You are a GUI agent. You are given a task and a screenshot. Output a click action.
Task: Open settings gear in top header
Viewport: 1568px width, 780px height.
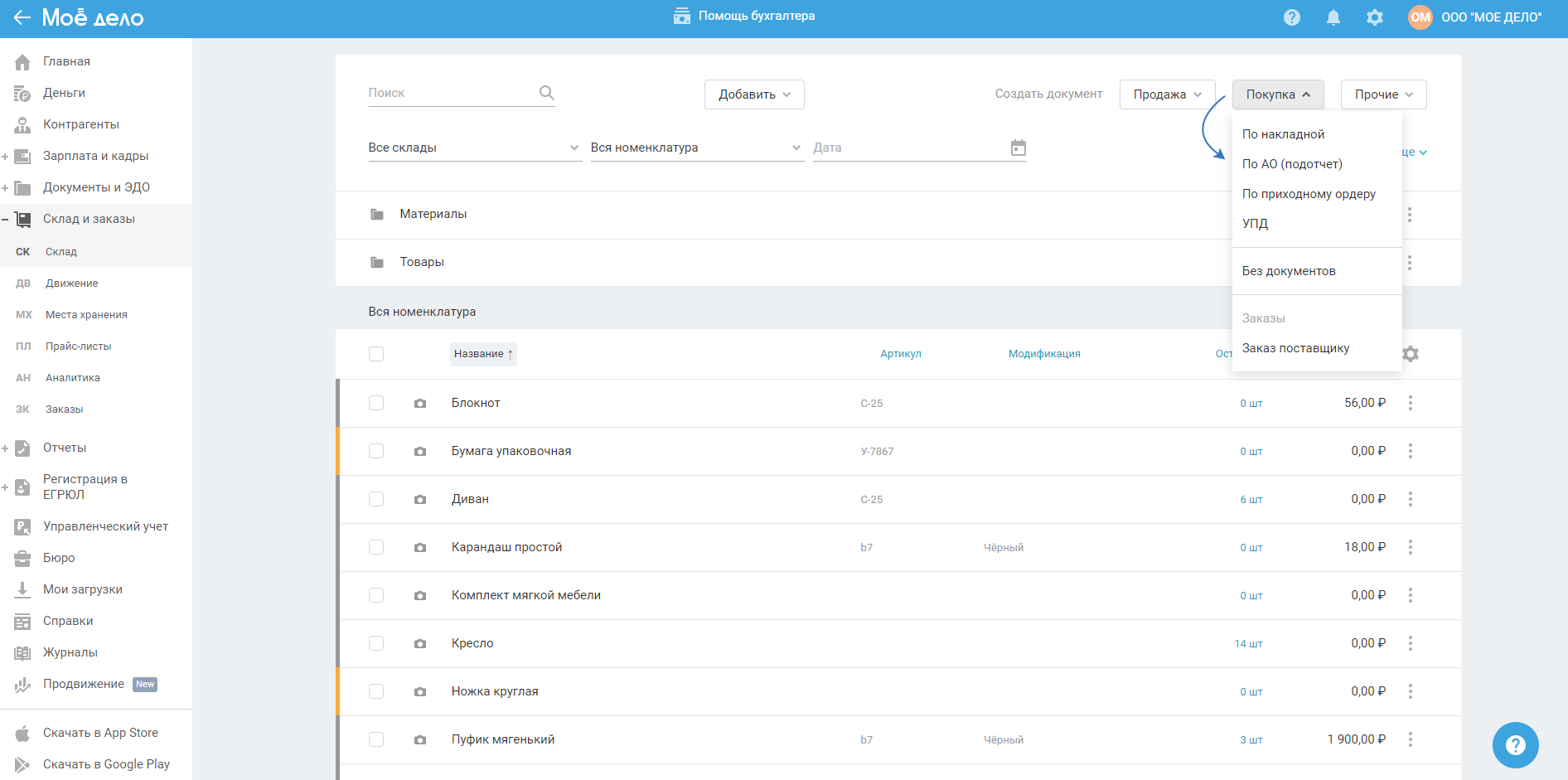tap(1374, 17)
